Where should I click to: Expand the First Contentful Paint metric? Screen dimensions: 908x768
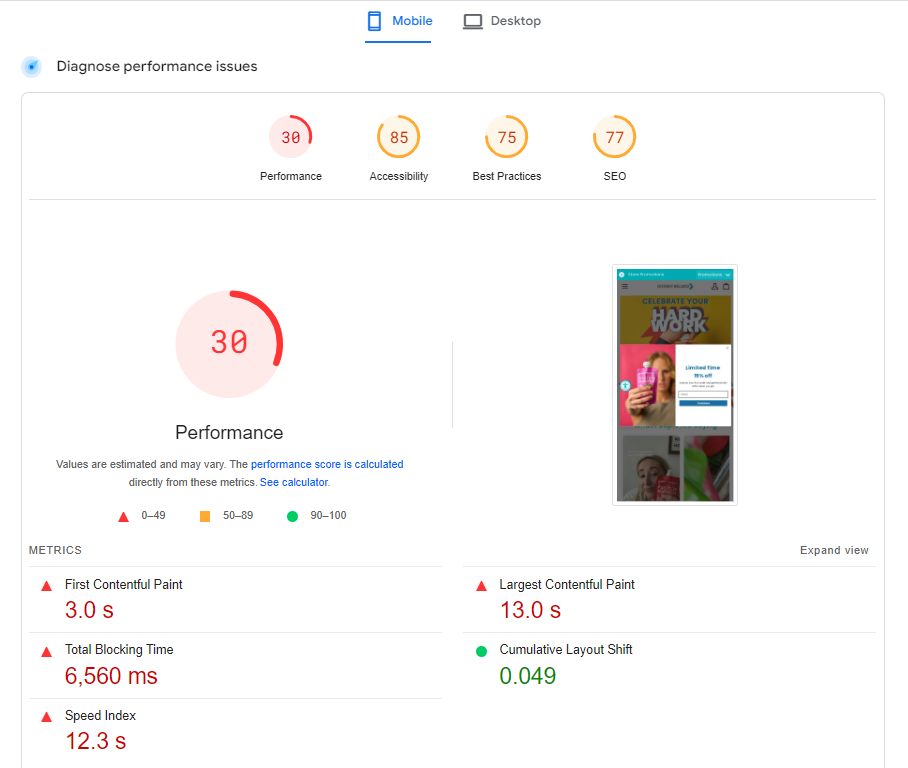point(124,585)
